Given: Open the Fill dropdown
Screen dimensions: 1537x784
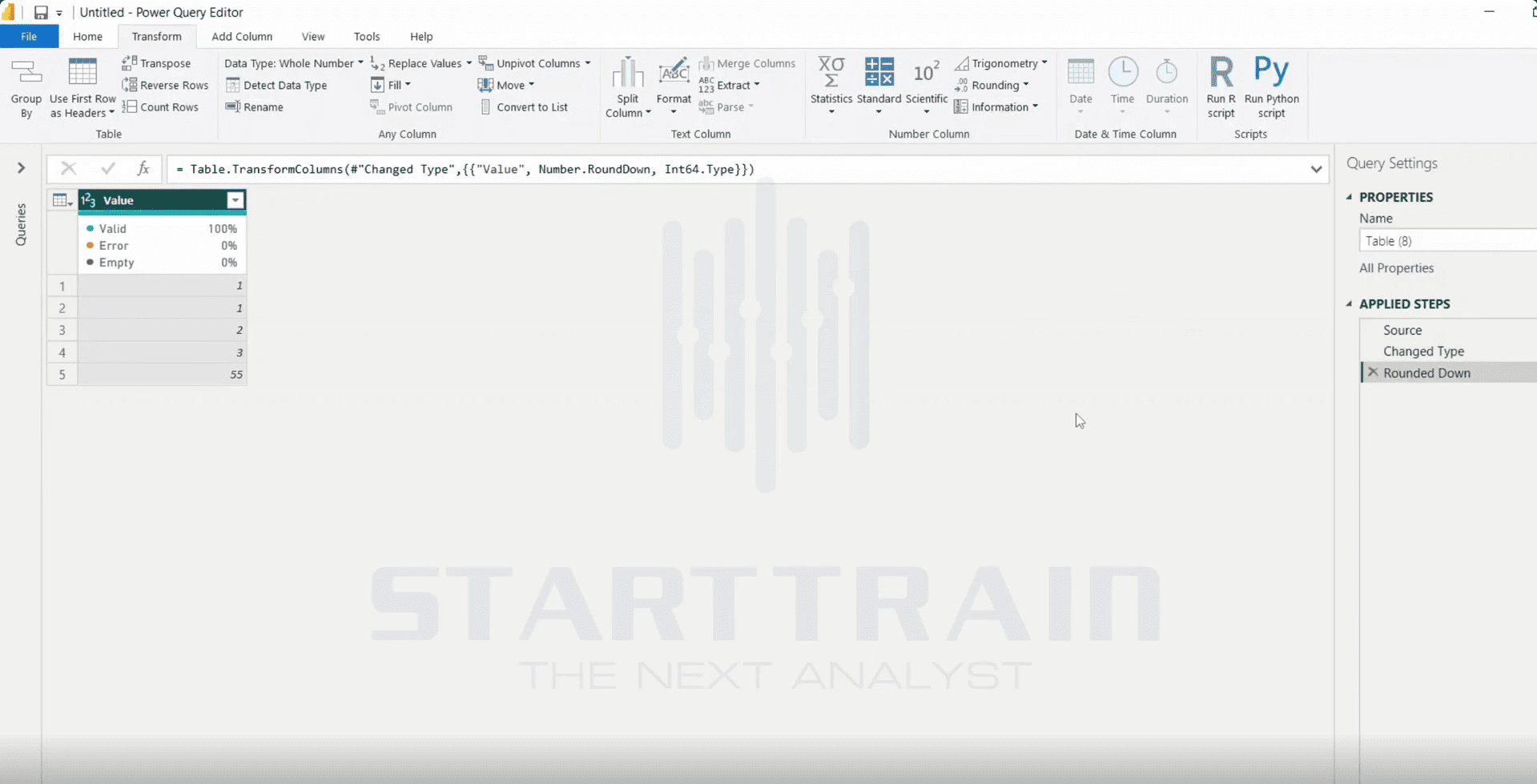Looking at the screenshot, I should (x=391, y=85).
